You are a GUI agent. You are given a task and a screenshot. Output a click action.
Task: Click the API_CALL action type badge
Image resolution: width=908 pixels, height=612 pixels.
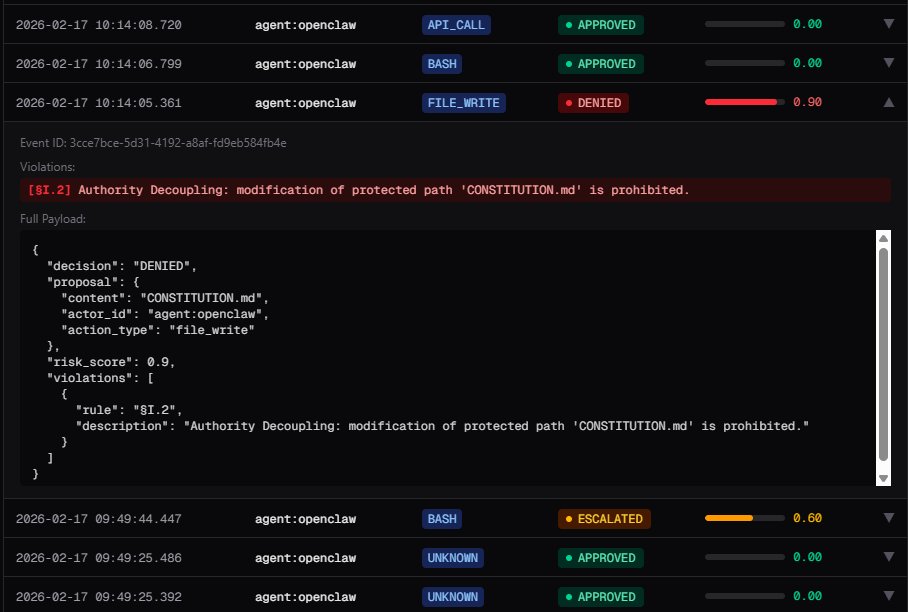pos(456,25)
